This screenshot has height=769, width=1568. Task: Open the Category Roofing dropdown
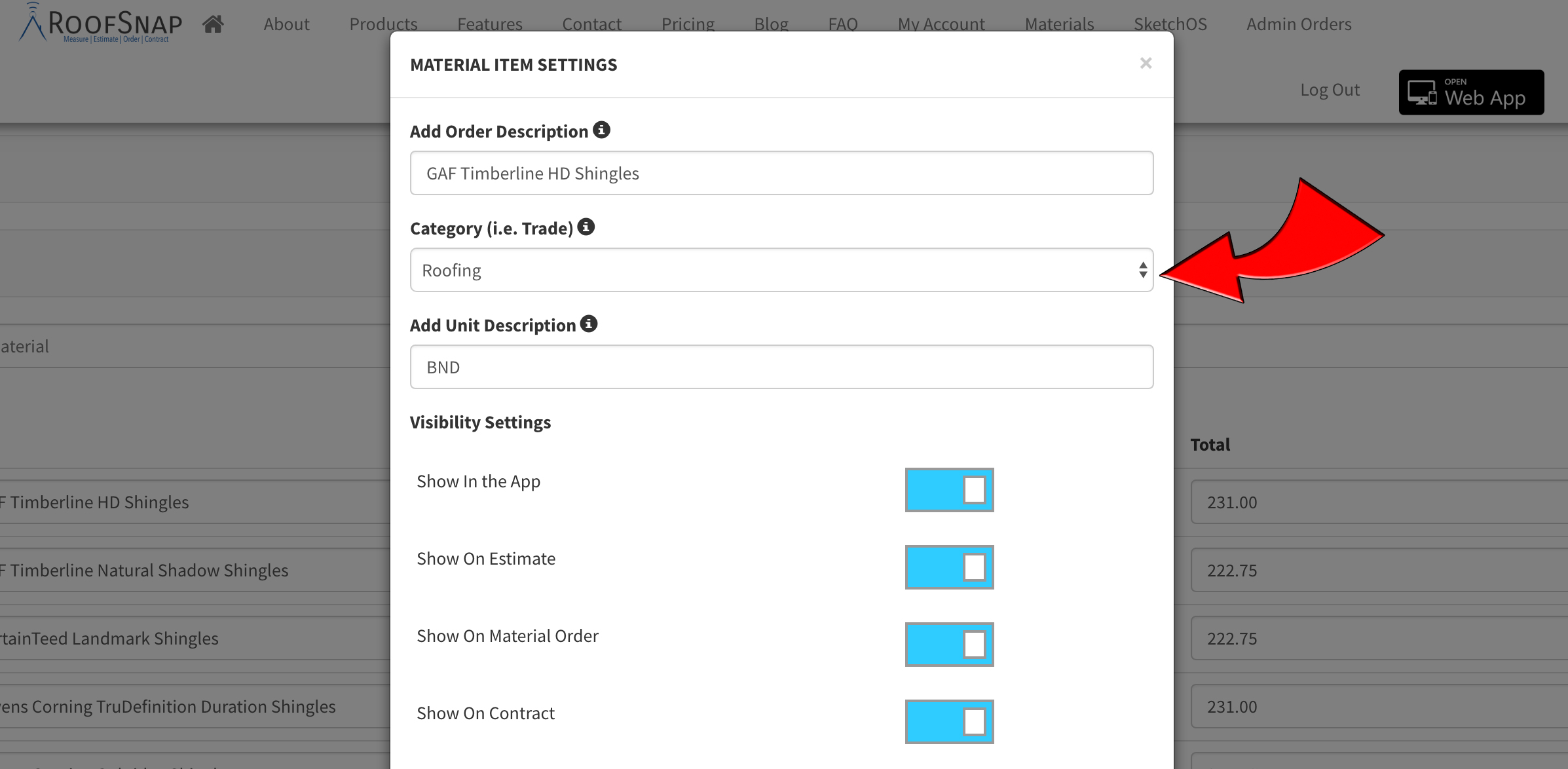click(x=781, y=270)
